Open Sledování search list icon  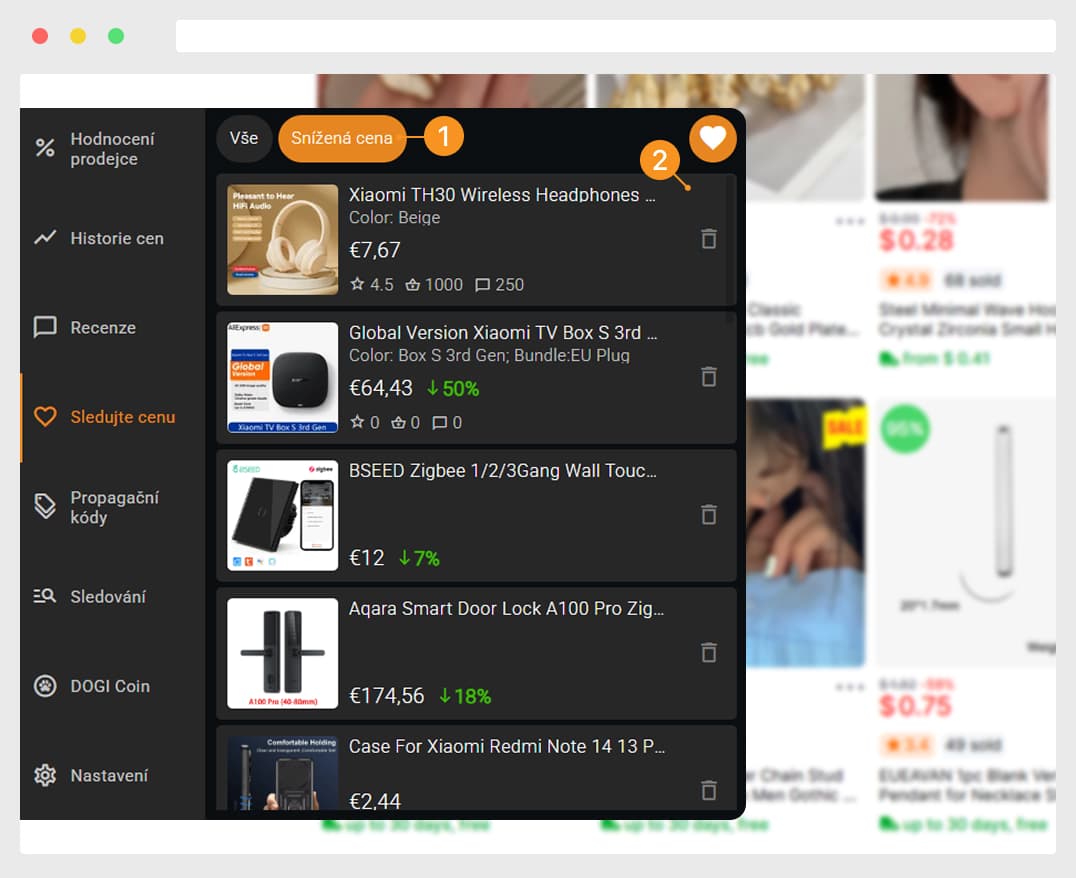45,596
